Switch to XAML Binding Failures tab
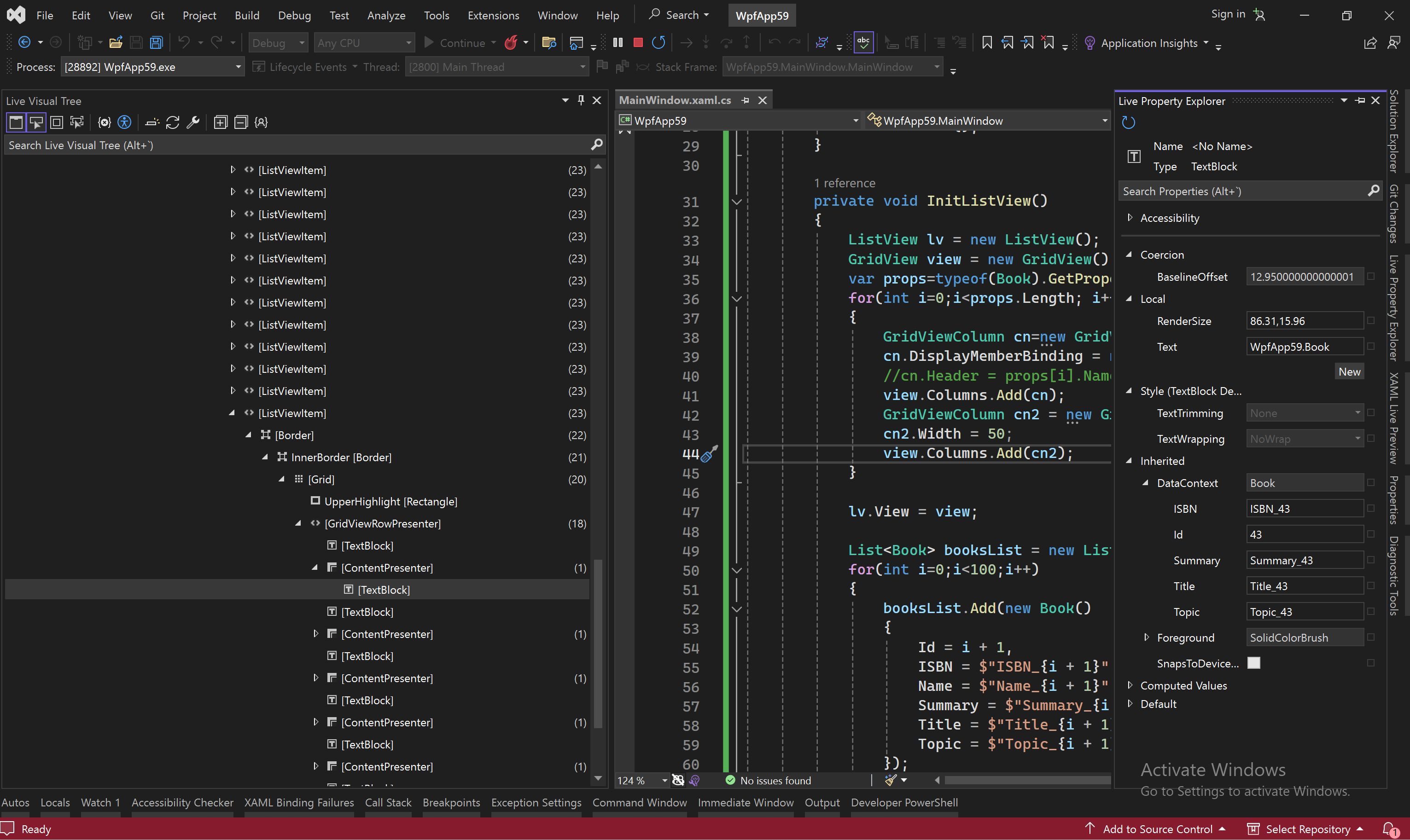 click(299, 802)
